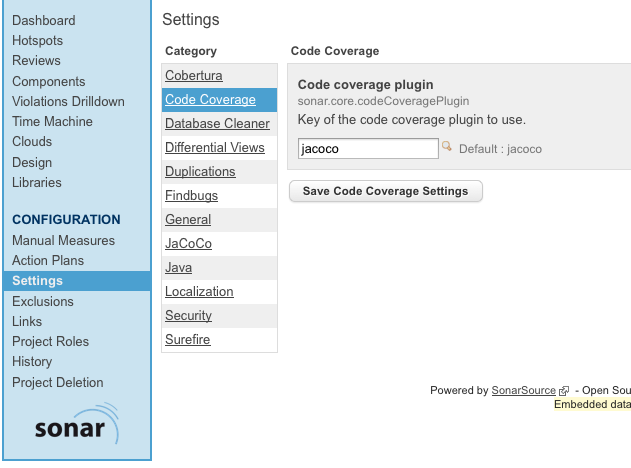Open the Differential Views category
The height and width of the screenshot is (468, 631).
click(x=214, y=148)
